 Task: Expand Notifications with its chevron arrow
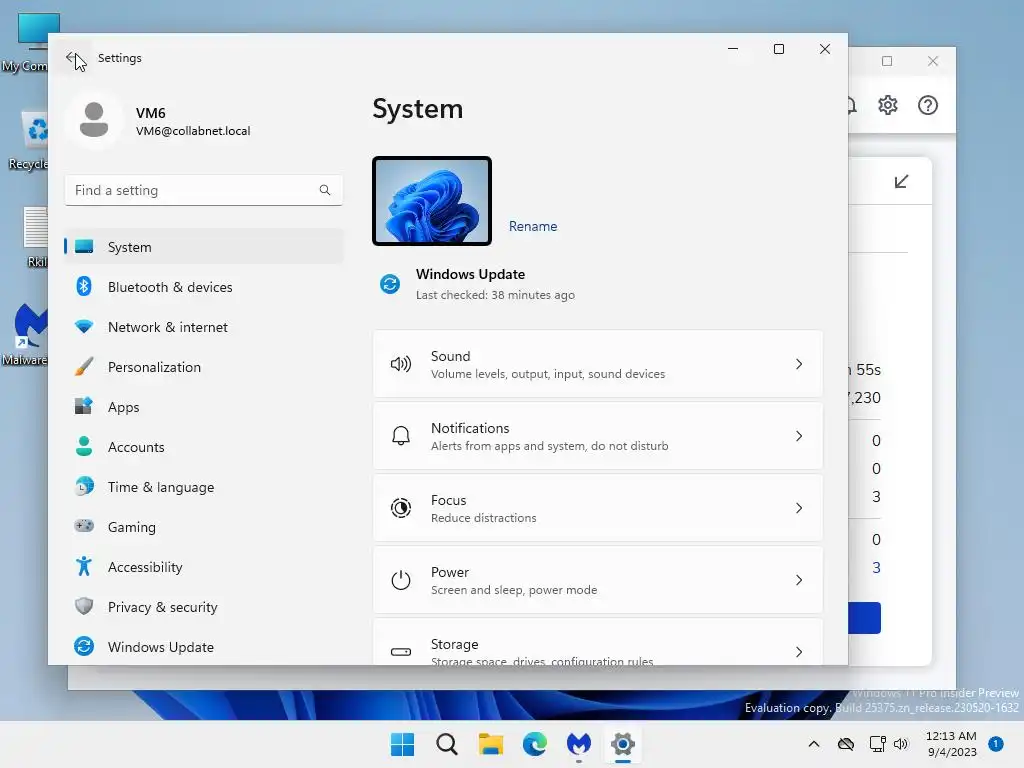[799, 436]
